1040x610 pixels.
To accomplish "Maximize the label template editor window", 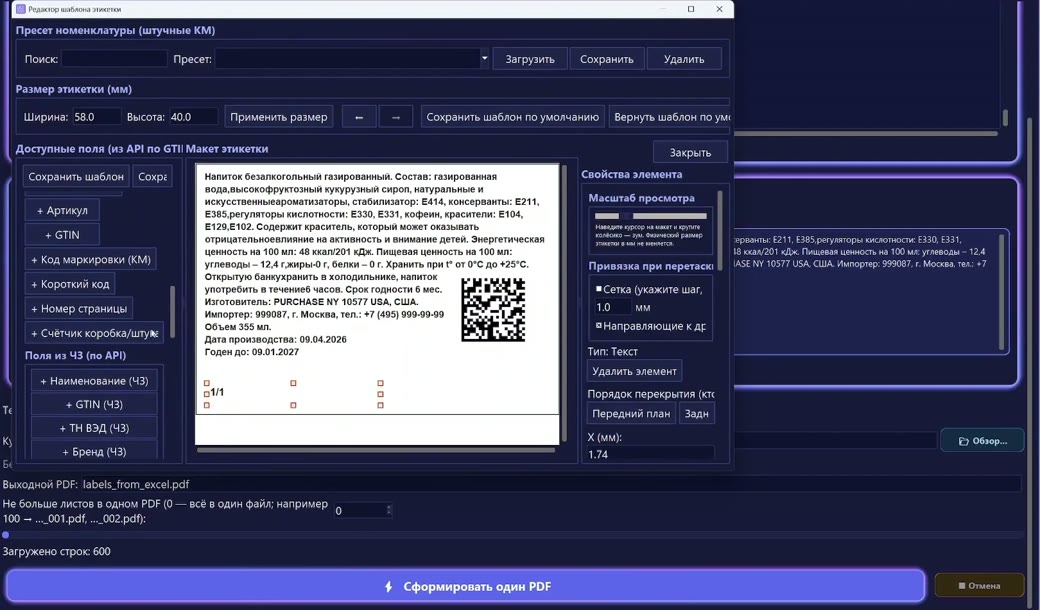I will [690, 9].
